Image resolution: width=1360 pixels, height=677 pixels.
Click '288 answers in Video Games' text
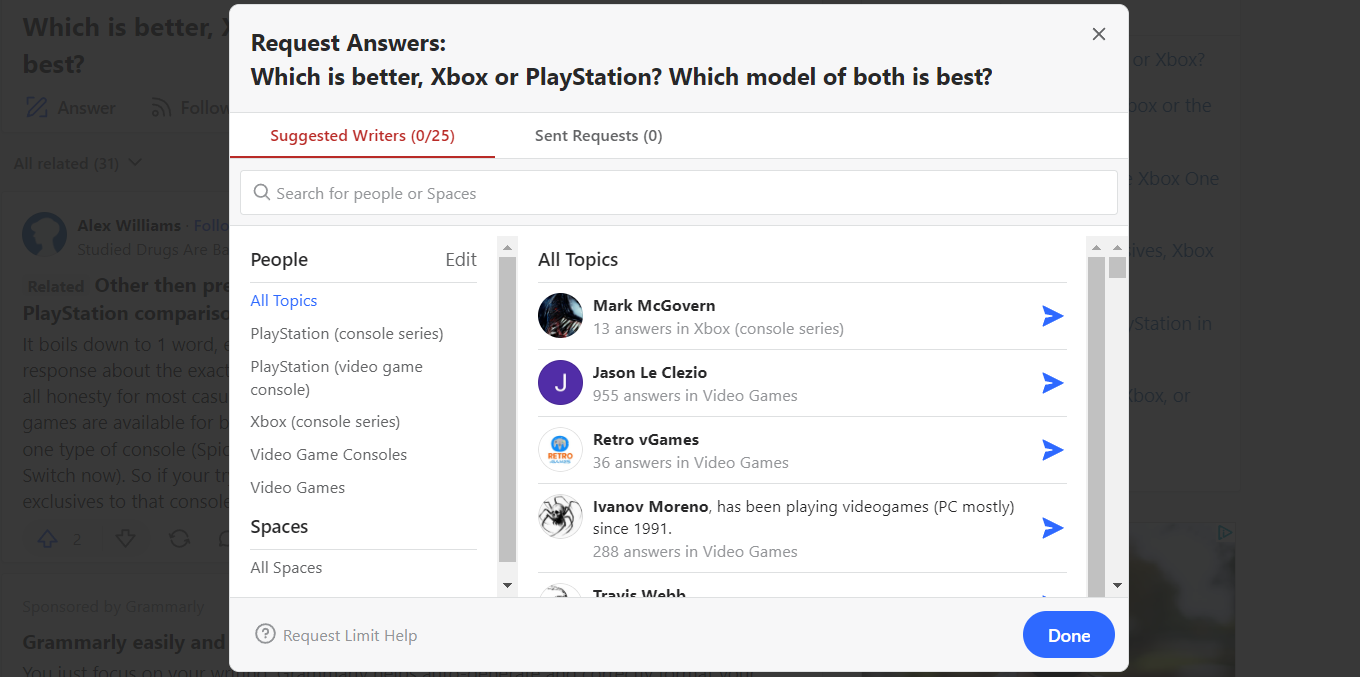(x=695, y=551)
